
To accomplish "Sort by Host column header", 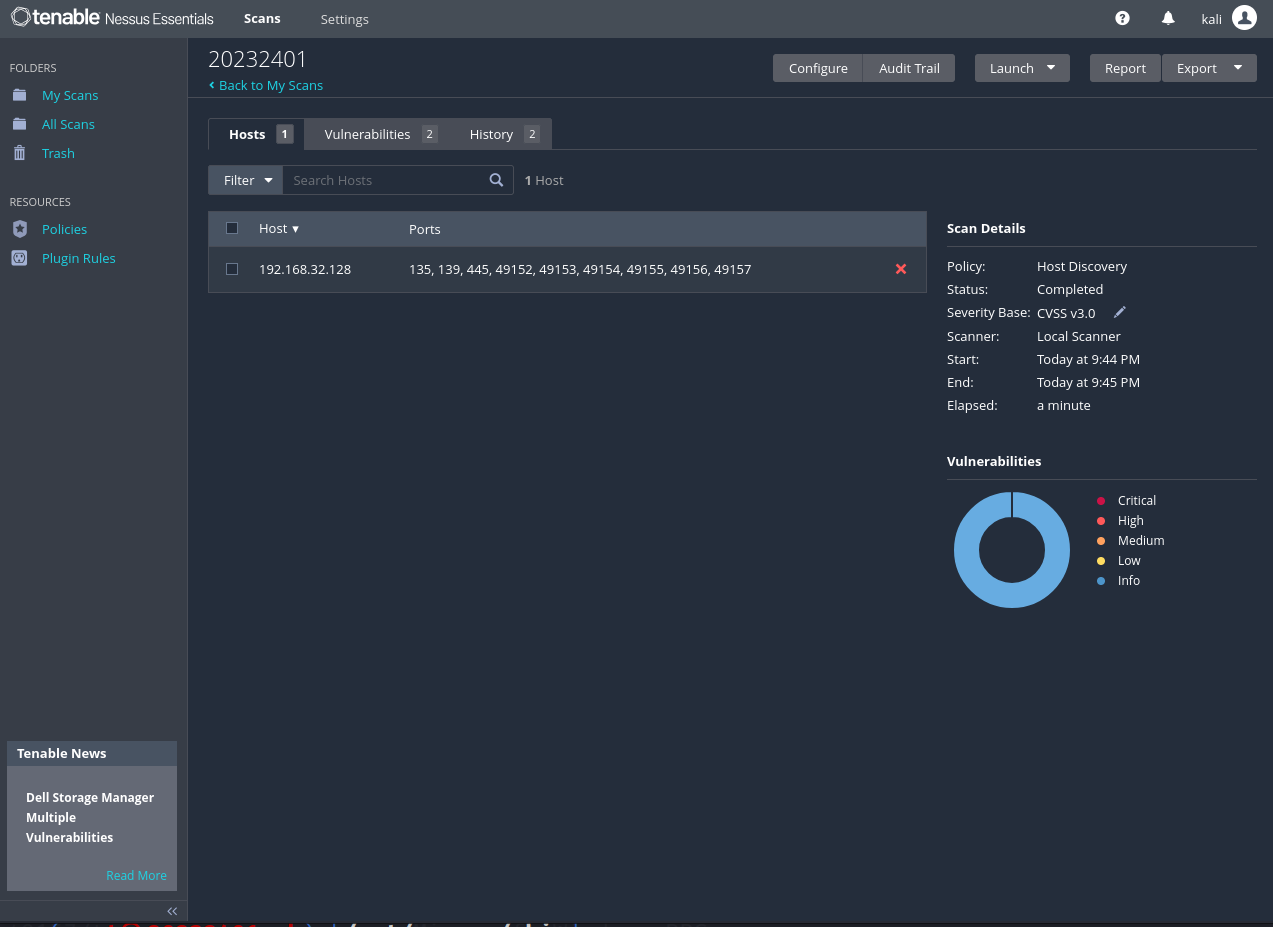I will click(x=279, y=228).
